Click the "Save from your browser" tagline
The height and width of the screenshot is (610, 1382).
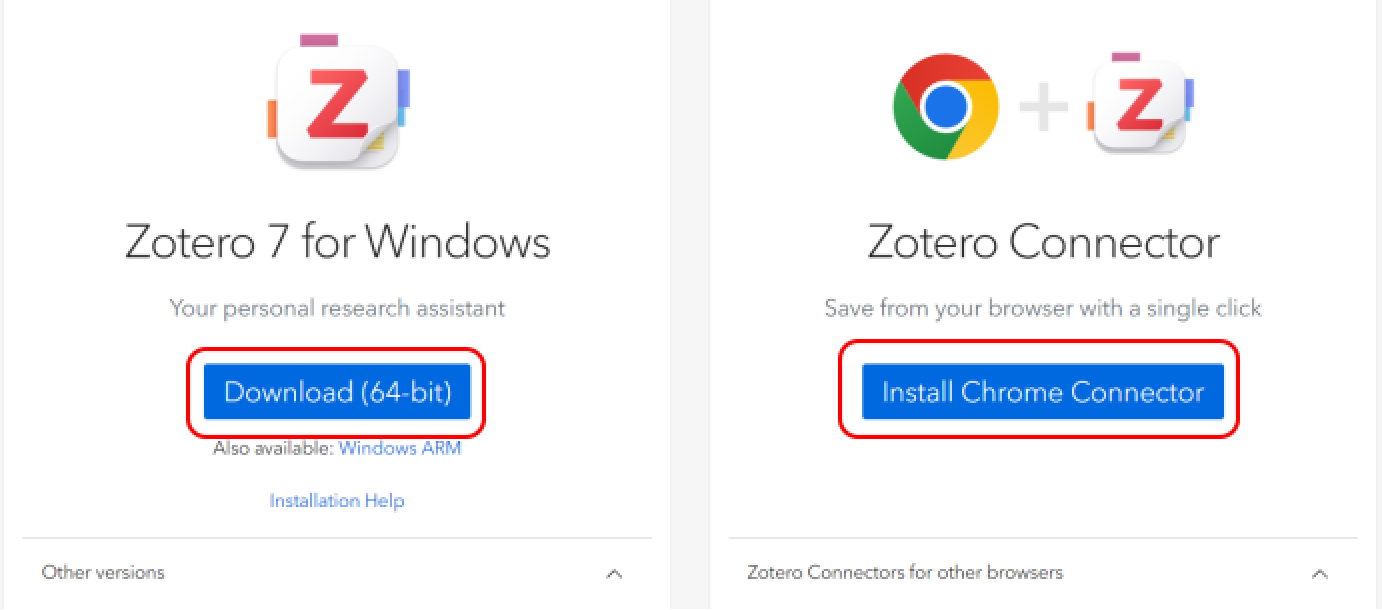pos(1043,308)
